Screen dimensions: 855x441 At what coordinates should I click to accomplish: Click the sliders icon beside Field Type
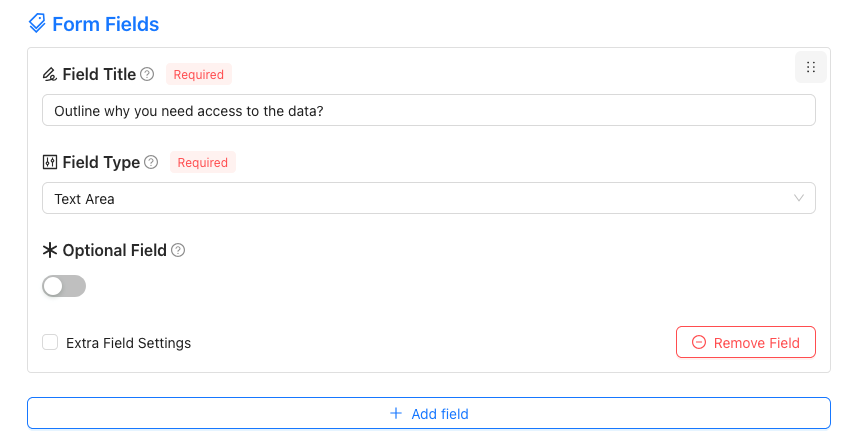pyautogui.click(x=50, y=162)
